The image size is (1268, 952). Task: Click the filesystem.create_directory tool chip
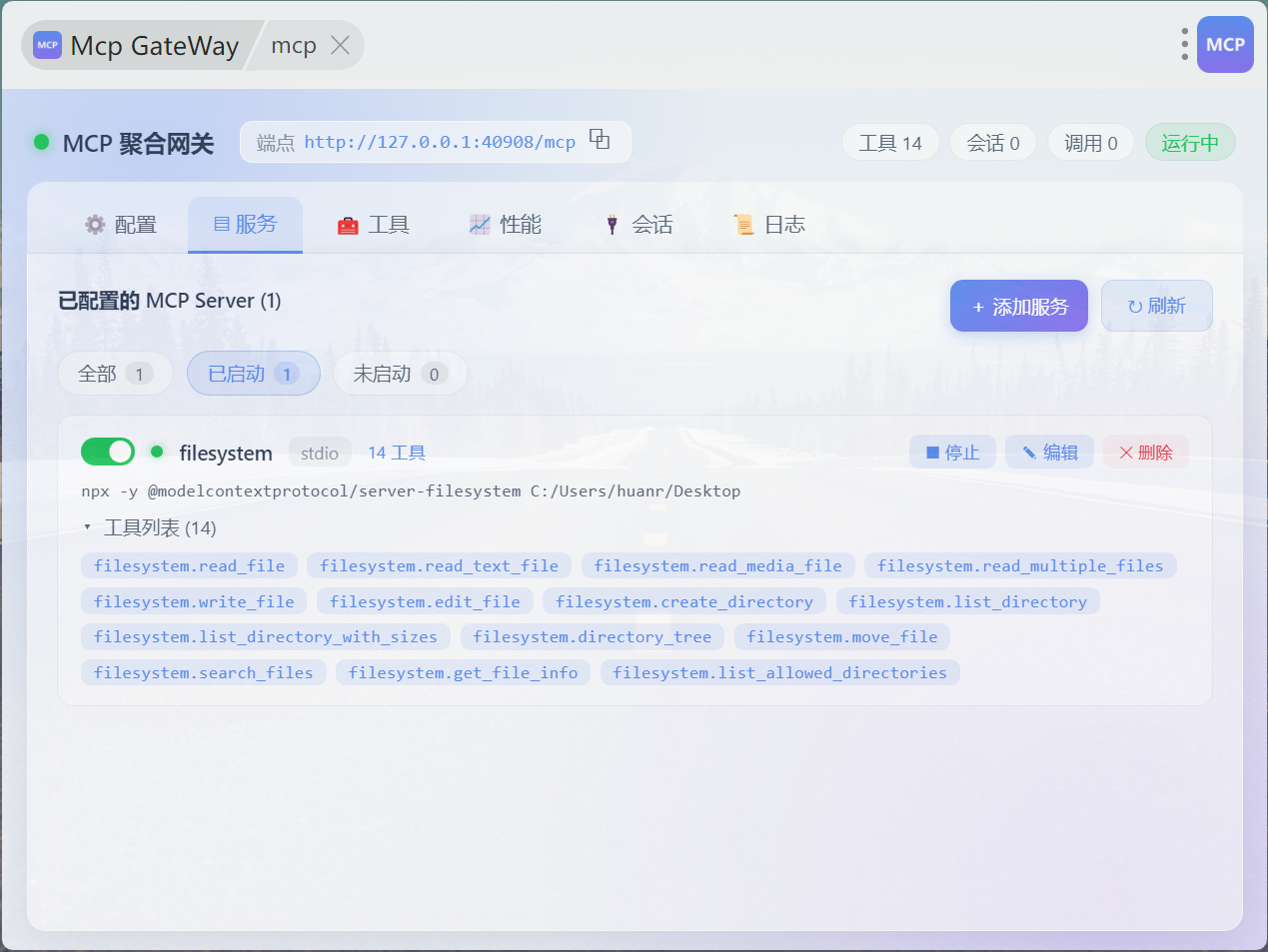tap(684, 601)
